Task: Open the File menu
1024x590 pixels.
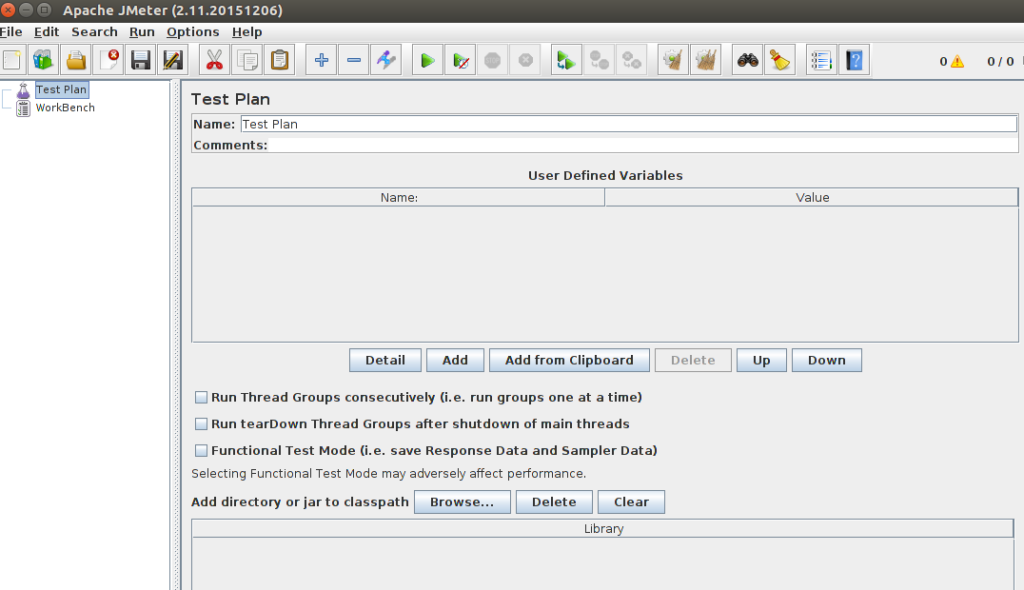Action: coord(11,32)
